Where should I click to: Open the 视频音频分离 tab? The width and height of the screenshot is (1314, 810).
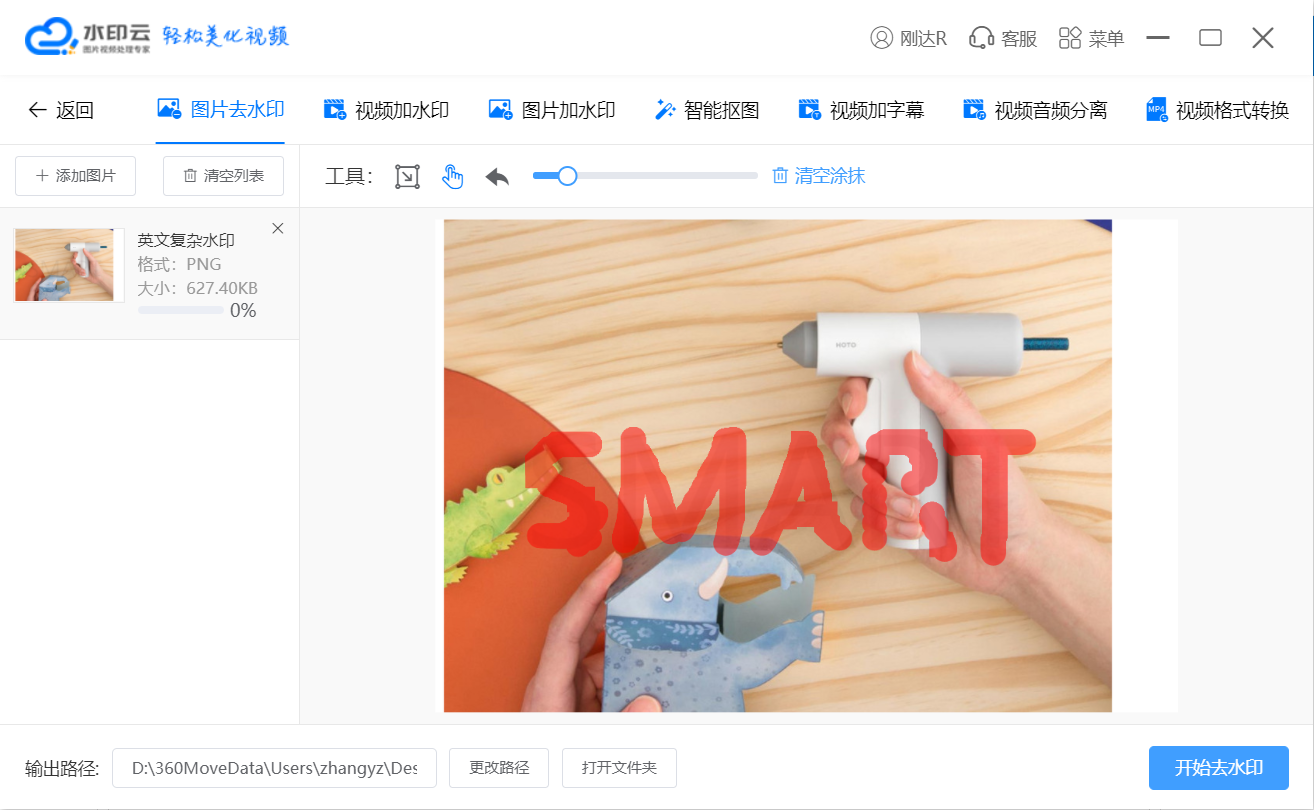pos(1035,110)
